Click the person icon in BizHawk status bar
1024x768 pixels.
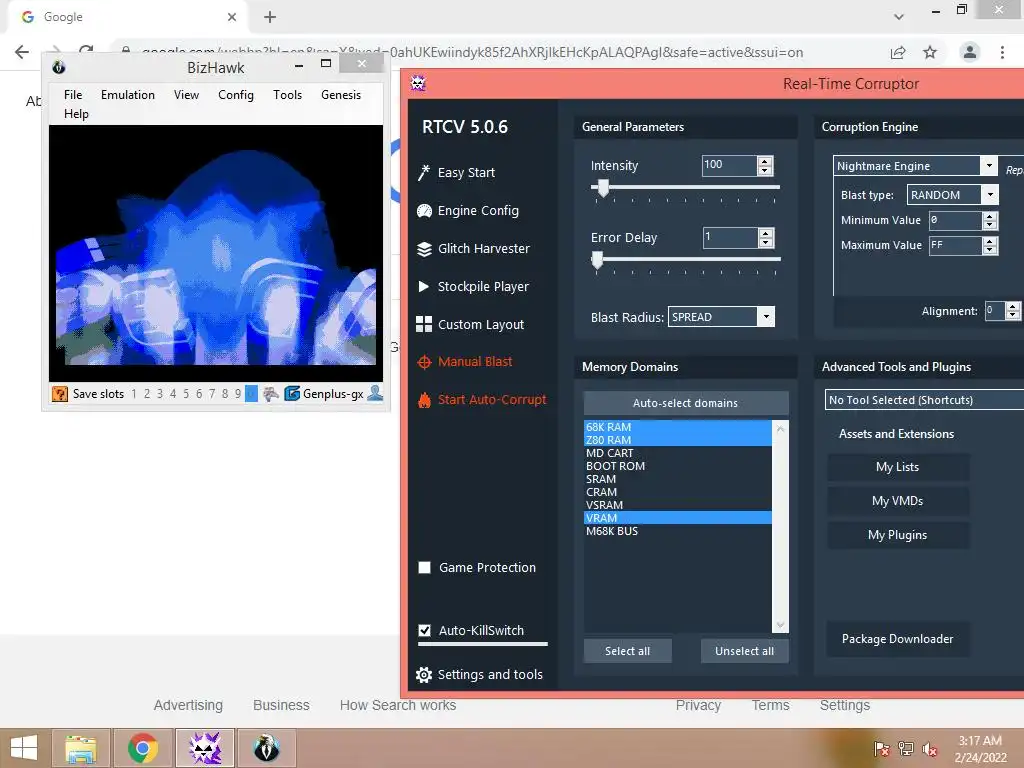tap(376, 393)
